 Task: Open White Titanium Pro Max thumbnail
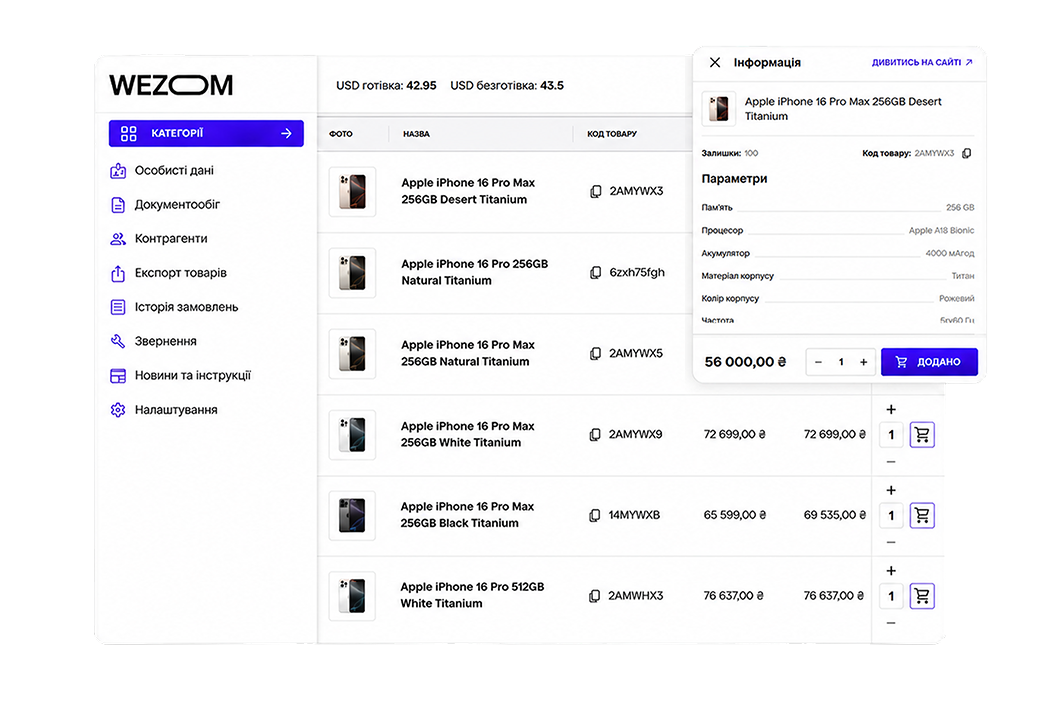[x=353, y=434]
